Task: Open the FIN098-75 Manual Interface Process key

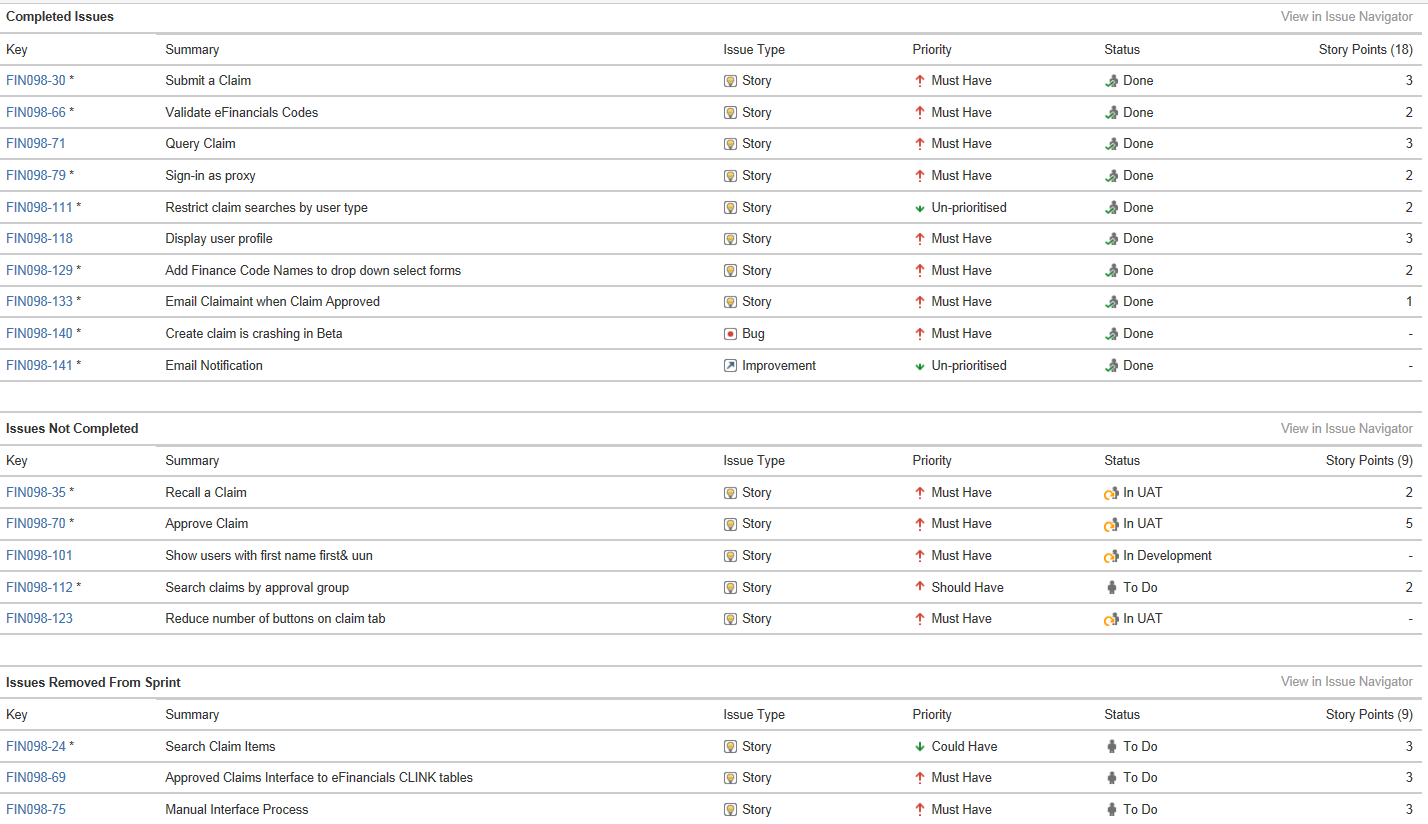Action: [36, 809]
